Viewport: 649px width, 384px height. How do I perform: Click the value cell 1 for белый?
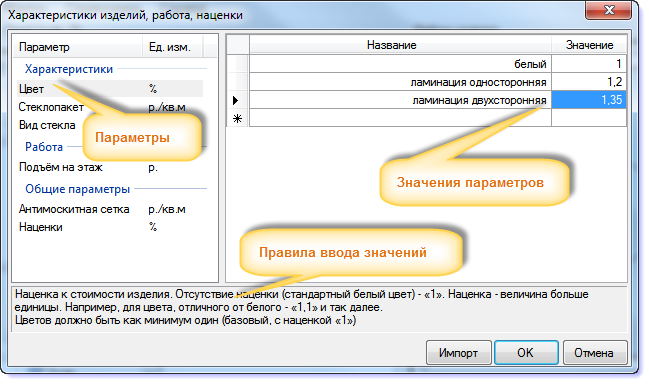[x=589, y=64]
